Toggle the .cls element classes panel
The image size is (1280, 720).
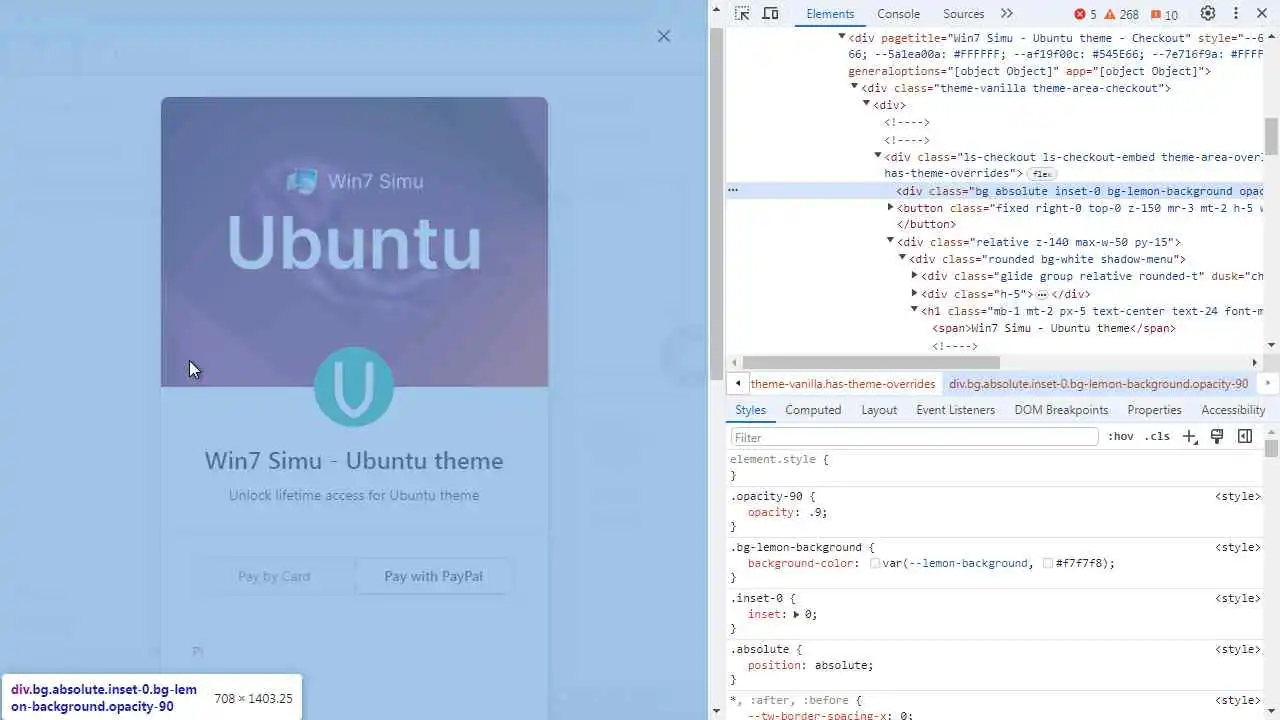point(1158,437)
